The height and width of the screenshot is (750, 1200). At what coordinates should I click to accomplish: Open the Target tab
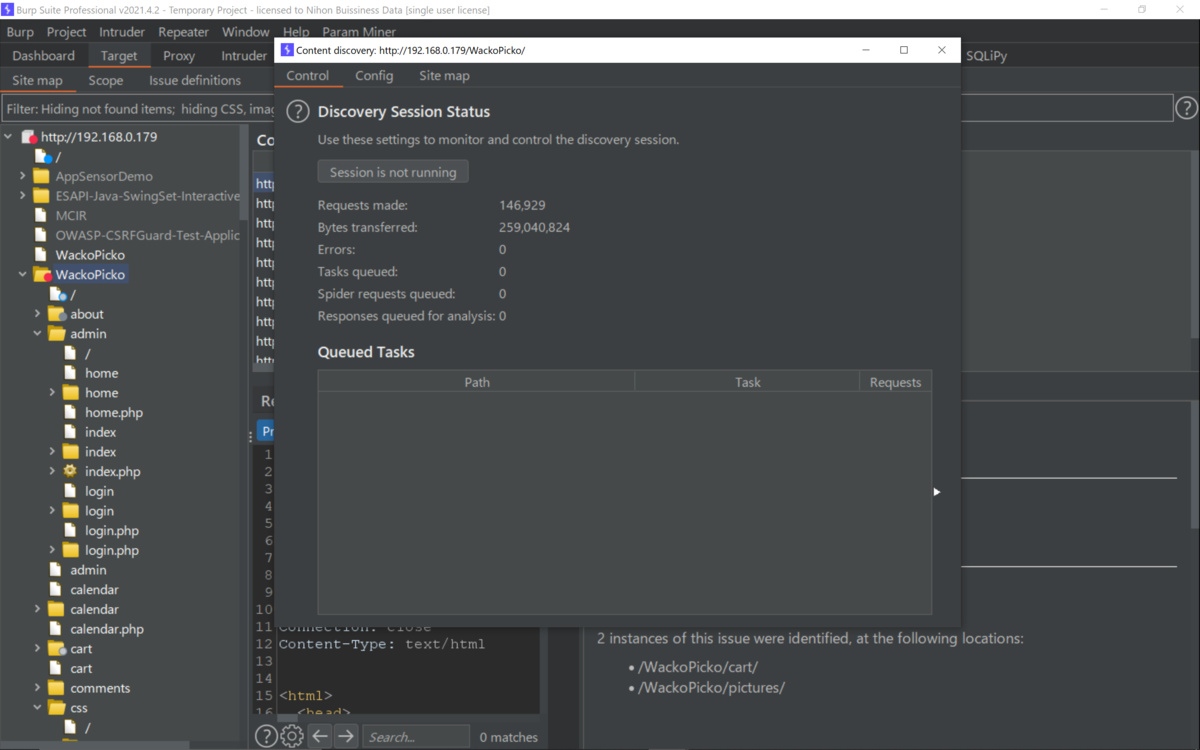[119, 56]
